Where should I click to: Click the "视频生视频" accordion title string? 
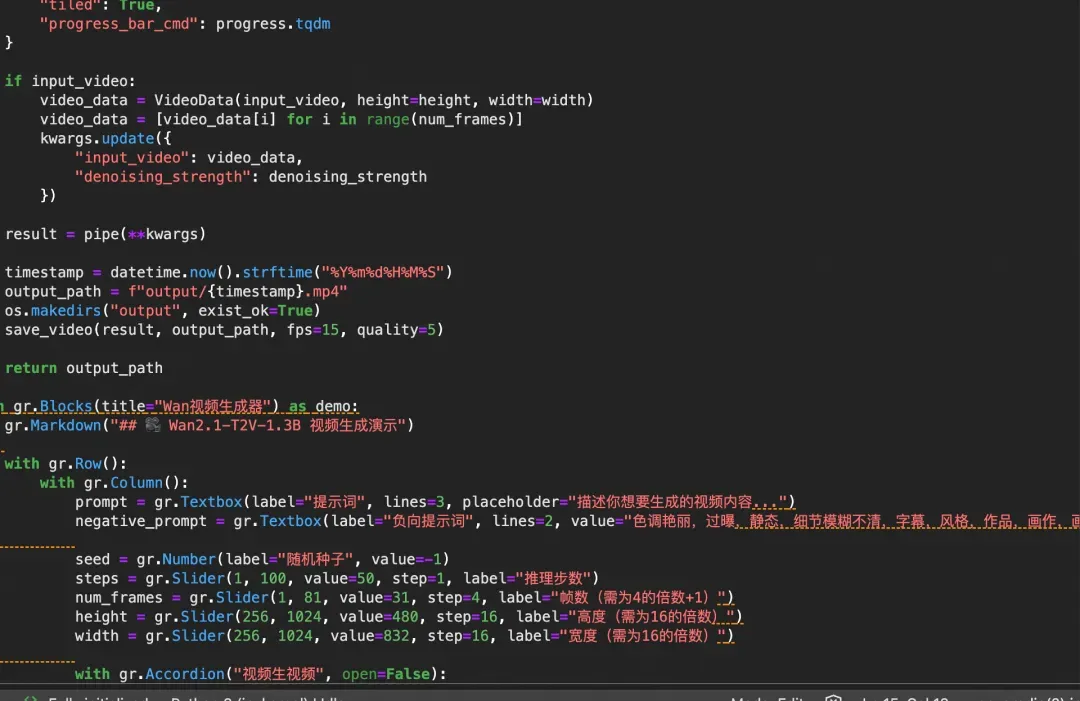tap(278, 675)
